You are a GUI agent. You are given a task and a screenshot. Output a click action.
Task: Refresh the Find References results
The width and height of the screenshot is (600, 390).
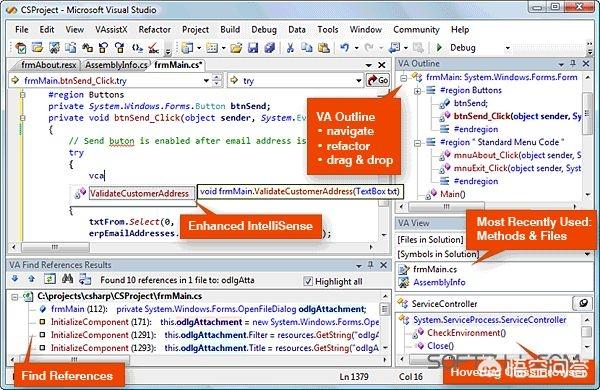[49, 279]
